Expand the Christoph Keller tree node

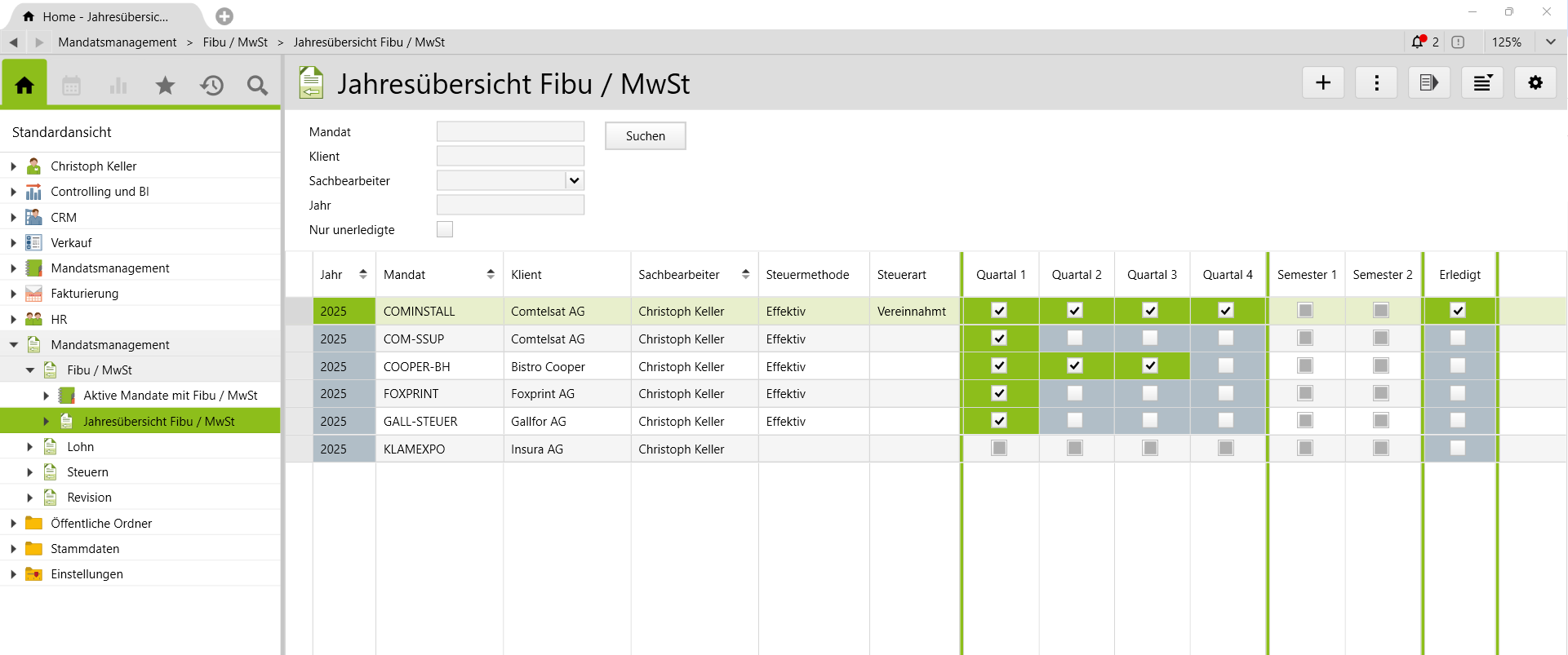pos(13,166)
